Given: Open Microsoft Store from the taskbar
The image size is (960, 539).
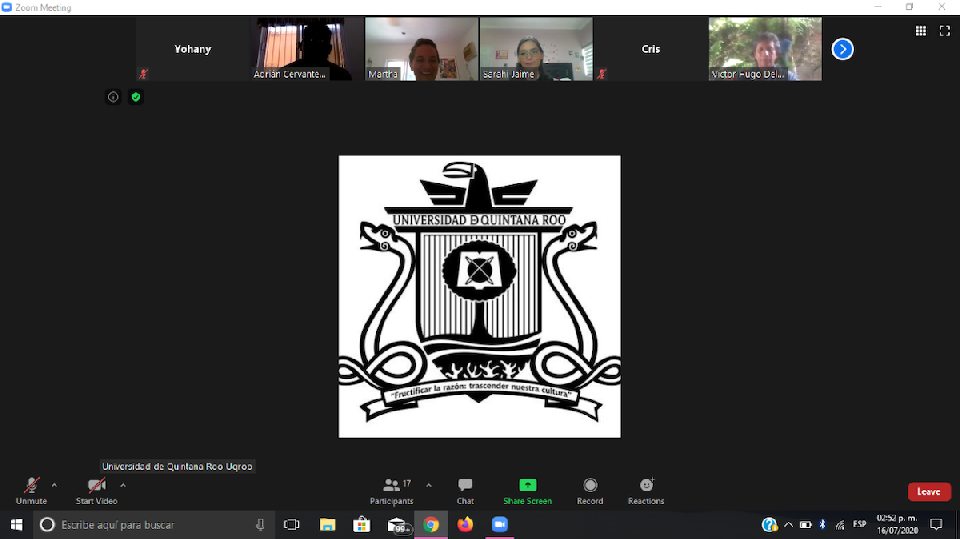Looking at the screenshot, I should (x=362, y=525).
